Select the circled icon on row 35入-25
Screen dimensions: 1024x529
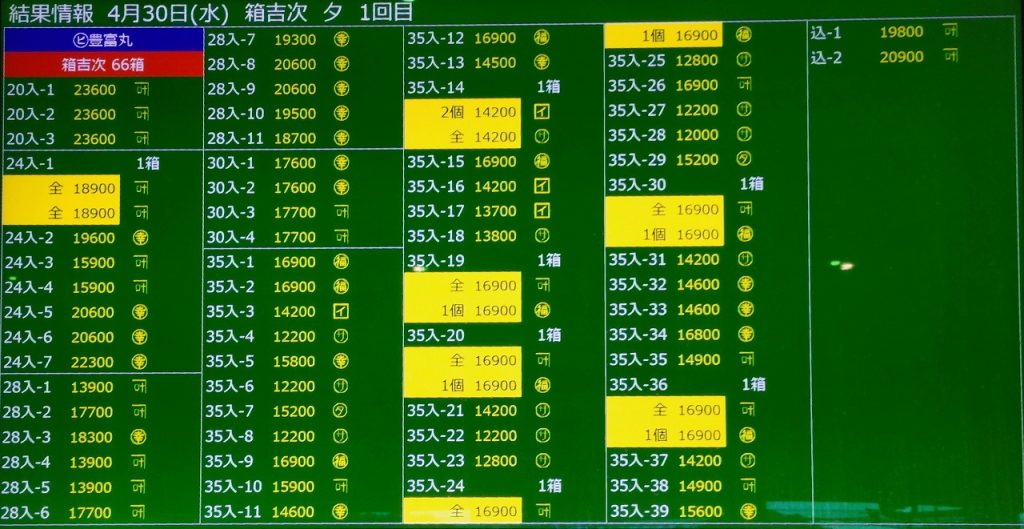click(x=744, y=60)
